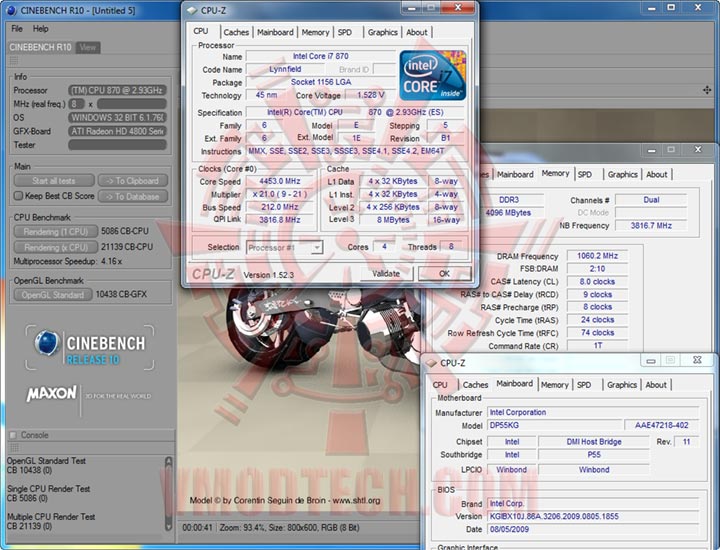This screenshot has height=550, width=720.
Task: Open the File menu in Cinebench
Action: [17, 28]
